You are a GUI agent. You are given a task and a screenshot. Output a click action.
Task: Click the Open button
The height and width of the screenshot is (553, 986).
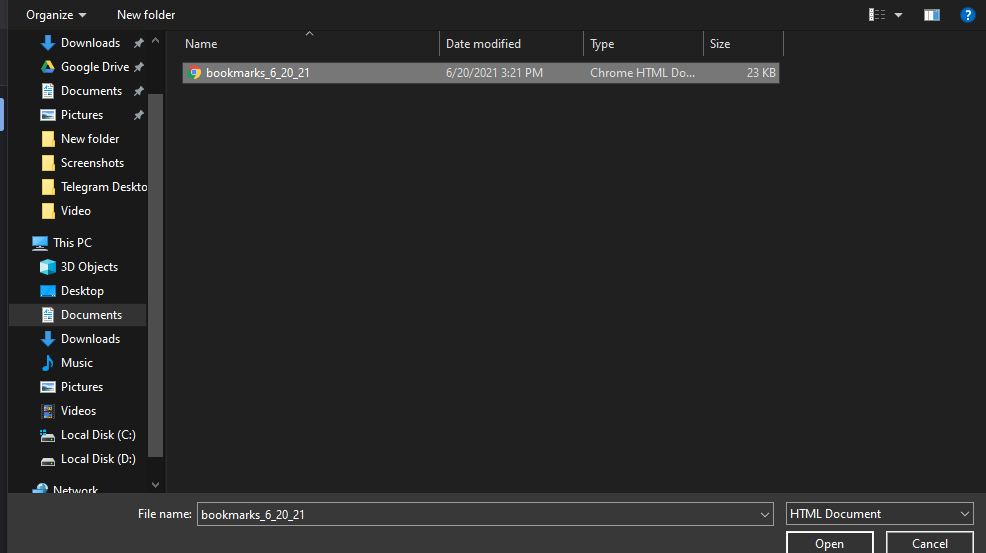(829, 543)
